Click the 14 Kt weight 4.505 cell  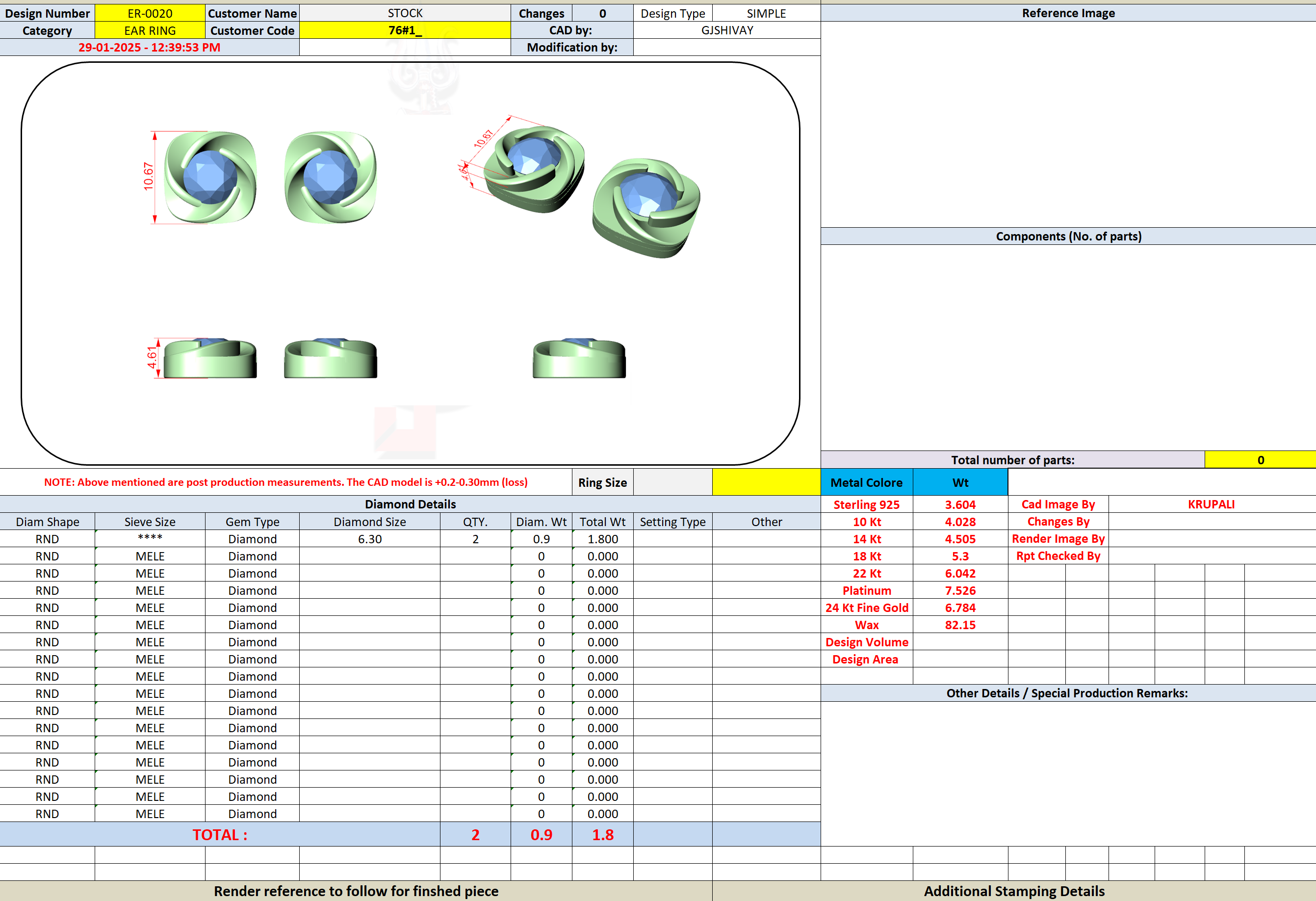pos(960,539)
